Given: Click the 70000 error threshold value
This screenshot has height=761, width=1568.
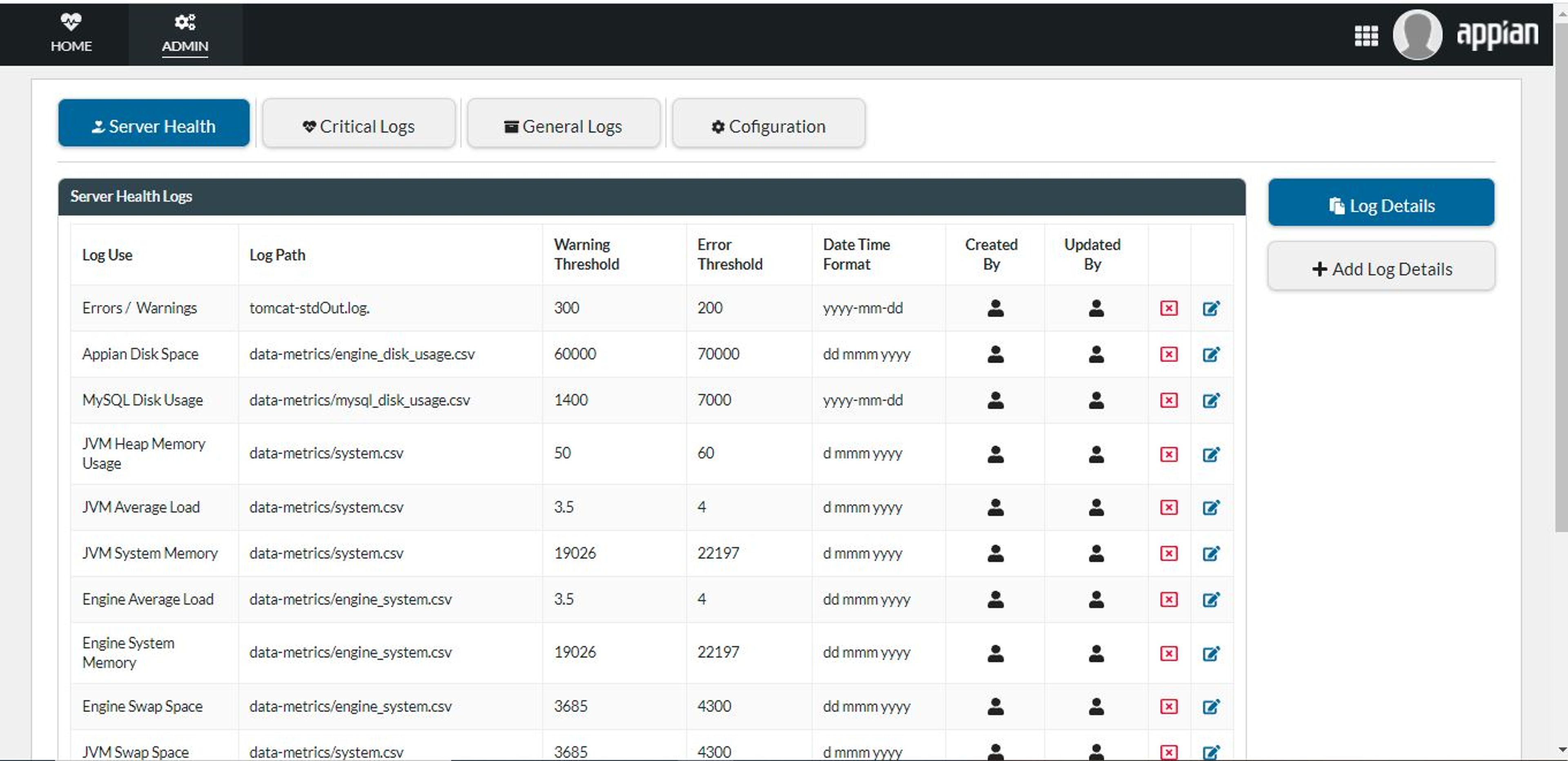Looking at the screenshot, I should click(718, 354).
